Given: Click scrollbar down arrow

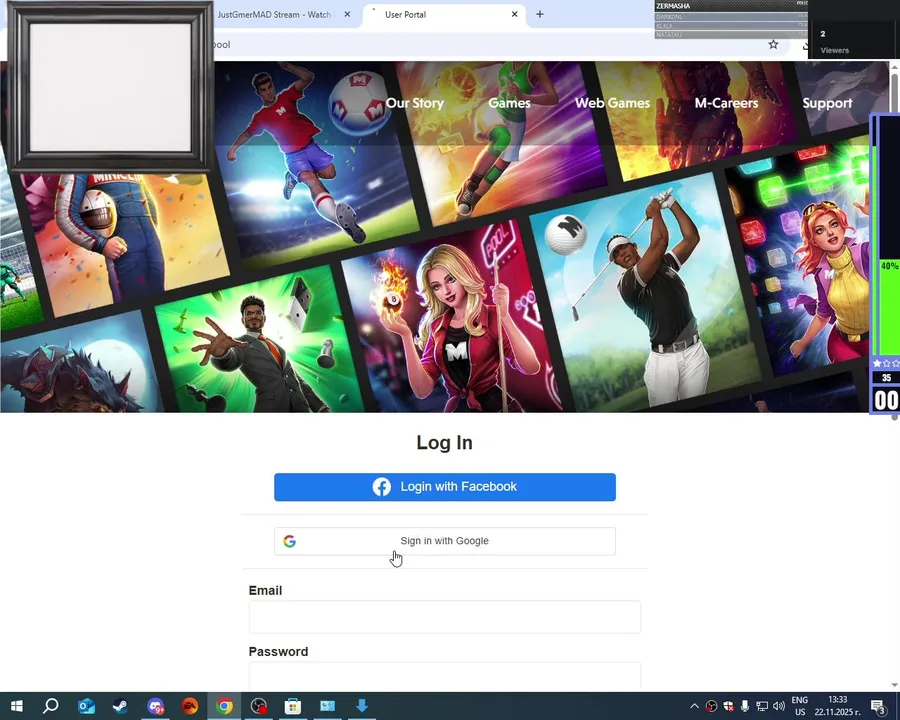Looking at the screenshot, I should (894, 684).
